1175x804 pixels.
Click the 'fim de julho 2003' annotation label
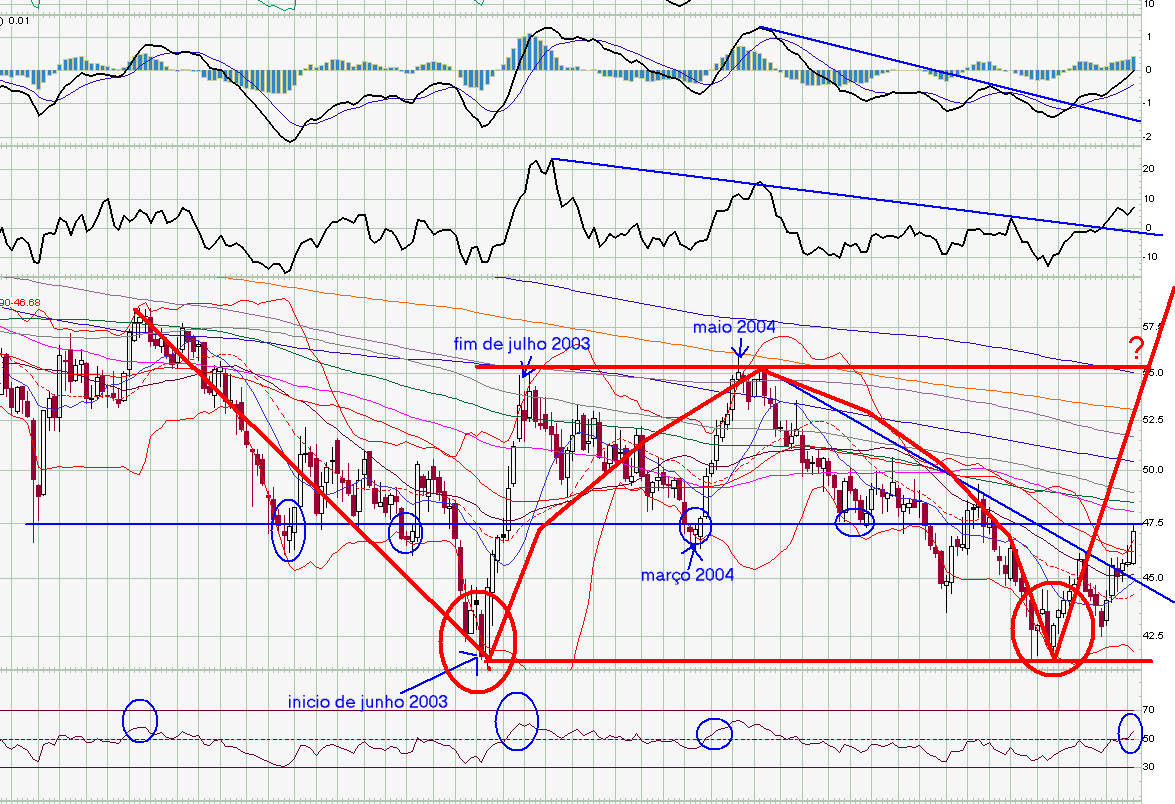coord(522,344)
